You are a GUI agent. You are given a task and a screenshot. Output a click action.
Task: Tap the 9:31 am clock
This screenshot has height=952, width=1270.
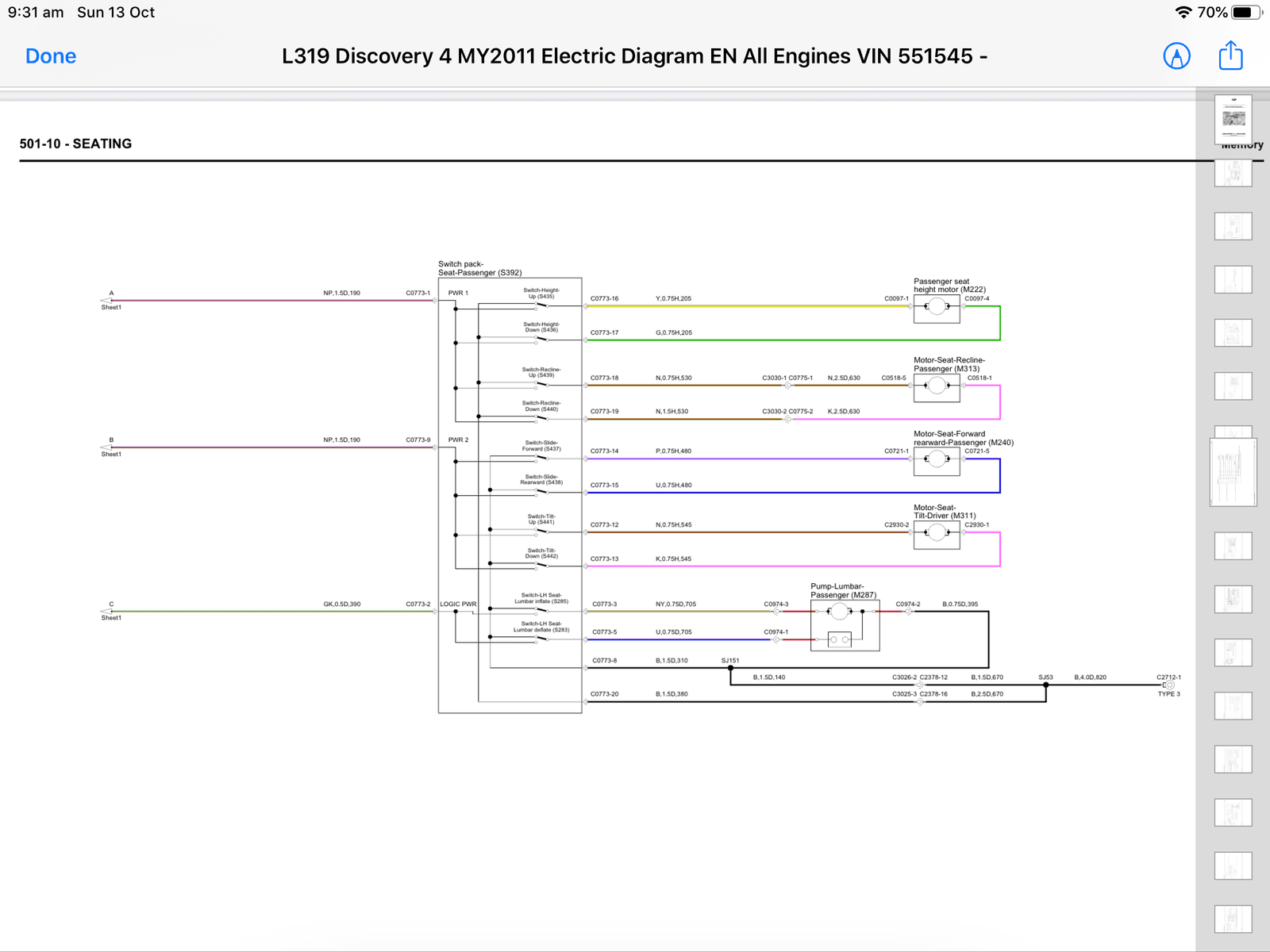(x=36, y=12)
